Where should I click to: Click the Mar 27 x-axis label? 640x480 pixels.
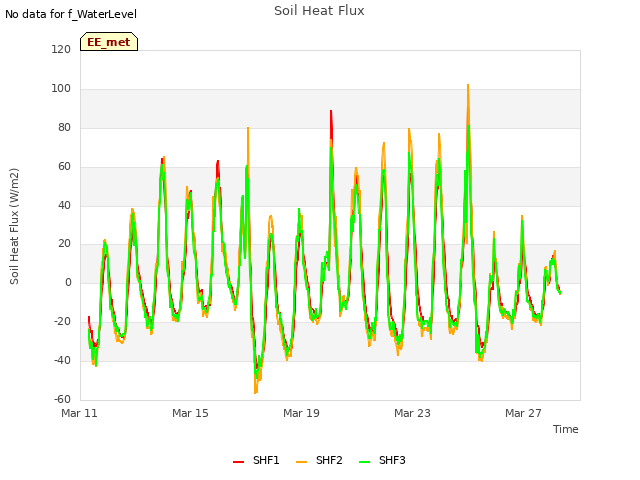tap(523, 413)
